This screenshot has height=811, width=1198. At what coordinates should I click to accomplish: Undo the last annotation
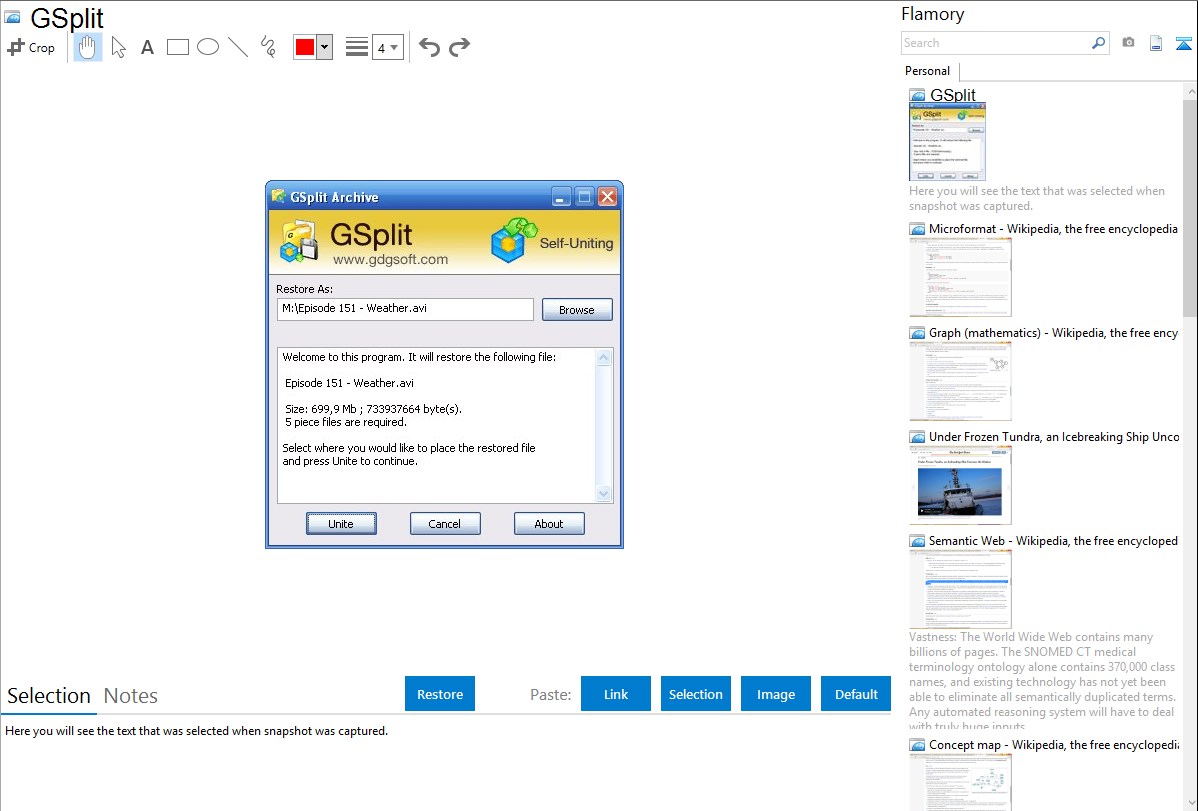pyautogui.click(x=429, y=47)
